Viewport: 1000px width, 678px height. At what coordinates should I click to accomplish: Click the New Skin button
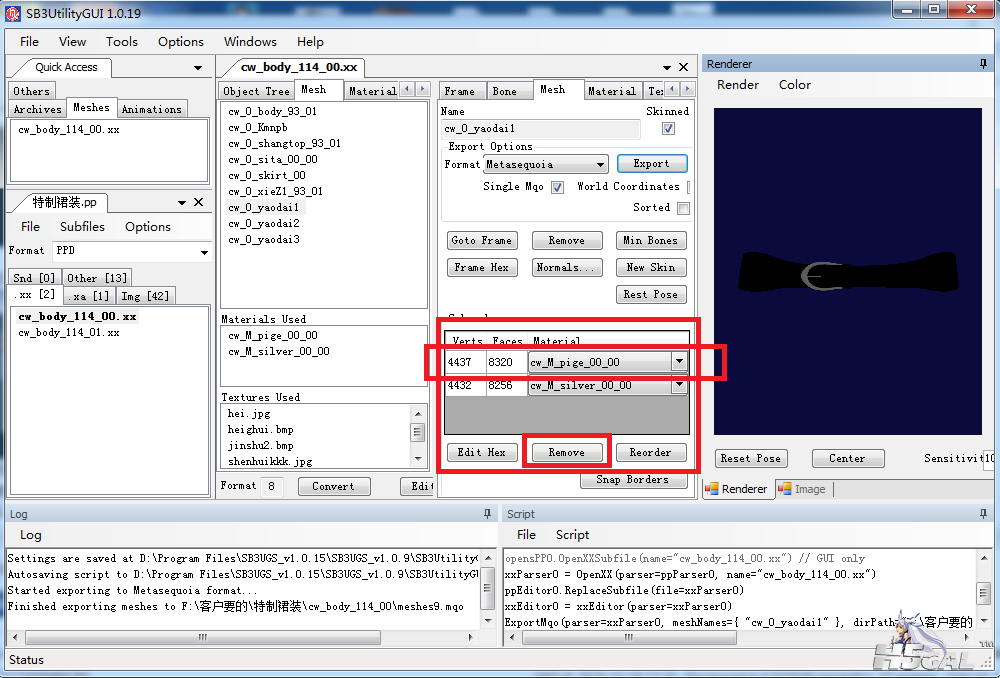(x=651, y=267)
